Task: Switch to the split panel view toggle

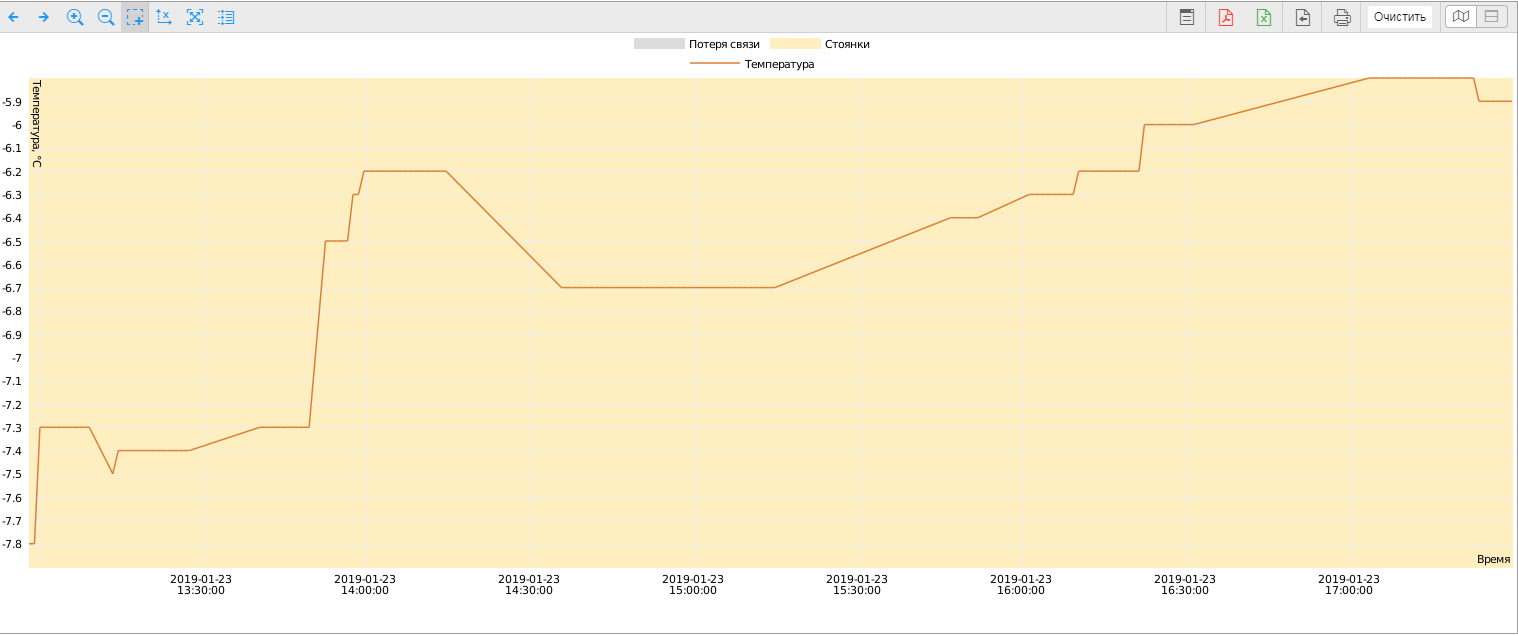Action: coord(1491,17)
